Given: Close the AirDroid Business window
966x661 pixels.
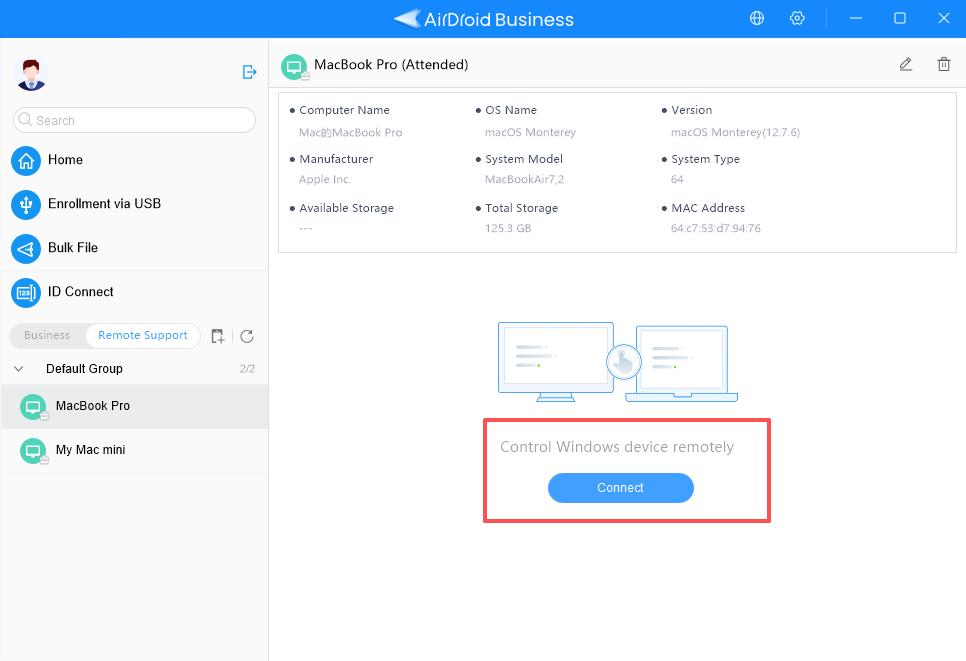Looking at the screenshot, I should click(943, 18).
